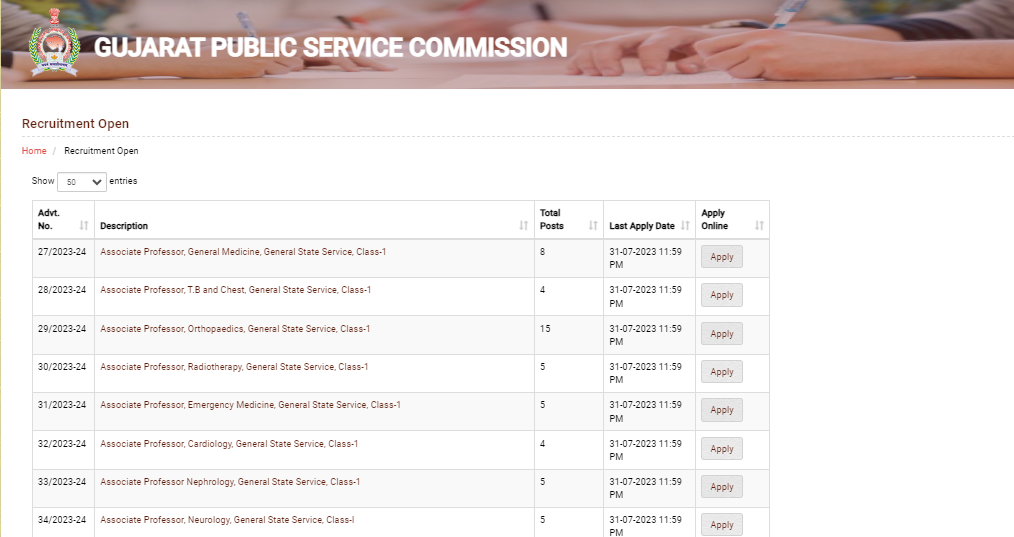Sort table by Apply Online column arrows
1014x537 pixels.
click(759, 225)
